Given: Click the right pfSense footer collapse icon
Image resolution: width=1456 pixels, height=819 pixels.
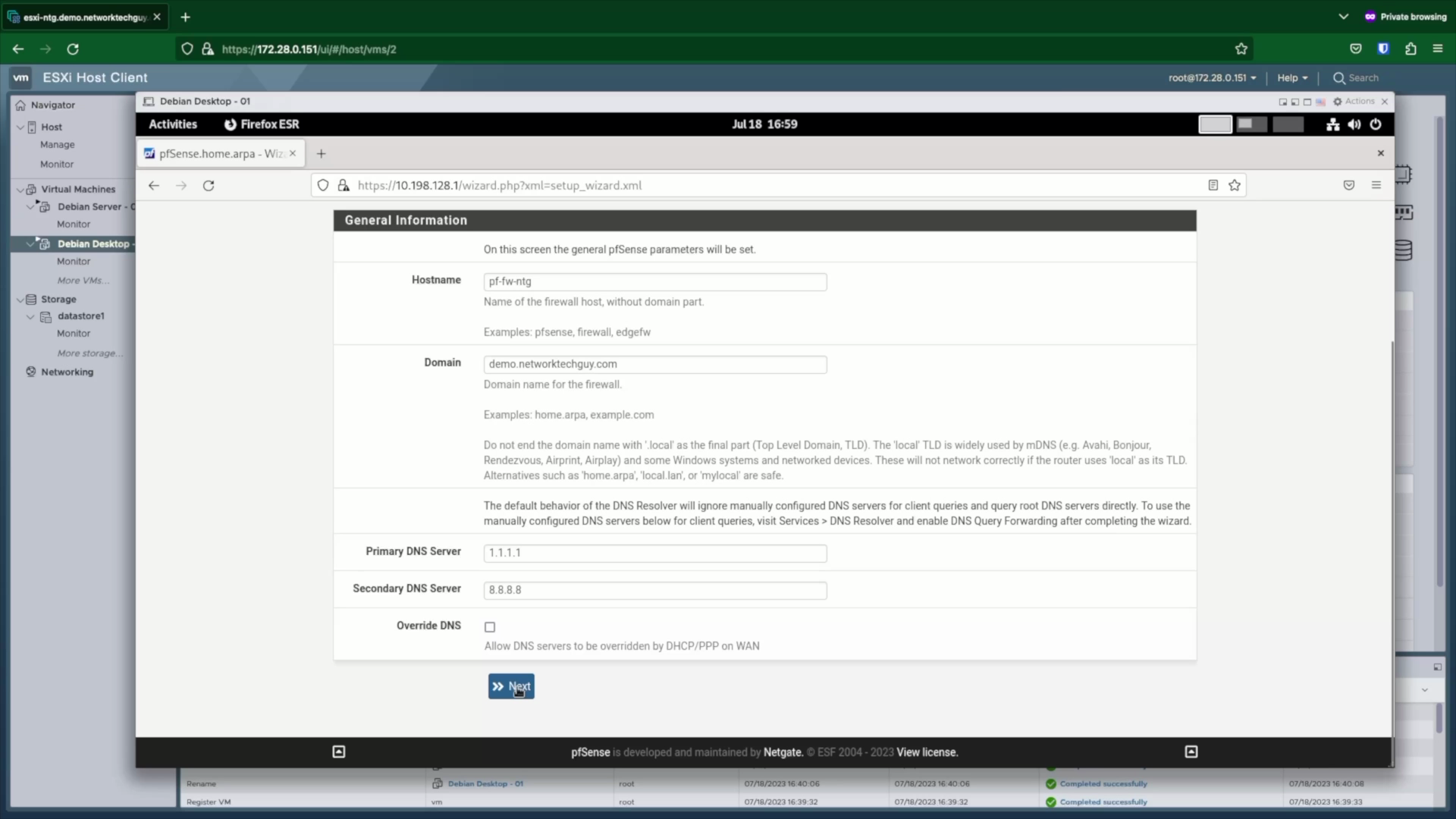Looking at the screenshot, I should (1191, 752).
